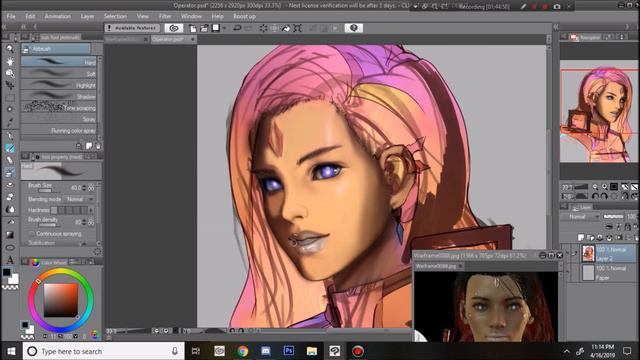Select Highlight airbrush sub tool
The height and width of the screenshot is (360, 640).
tap(59, 85)
